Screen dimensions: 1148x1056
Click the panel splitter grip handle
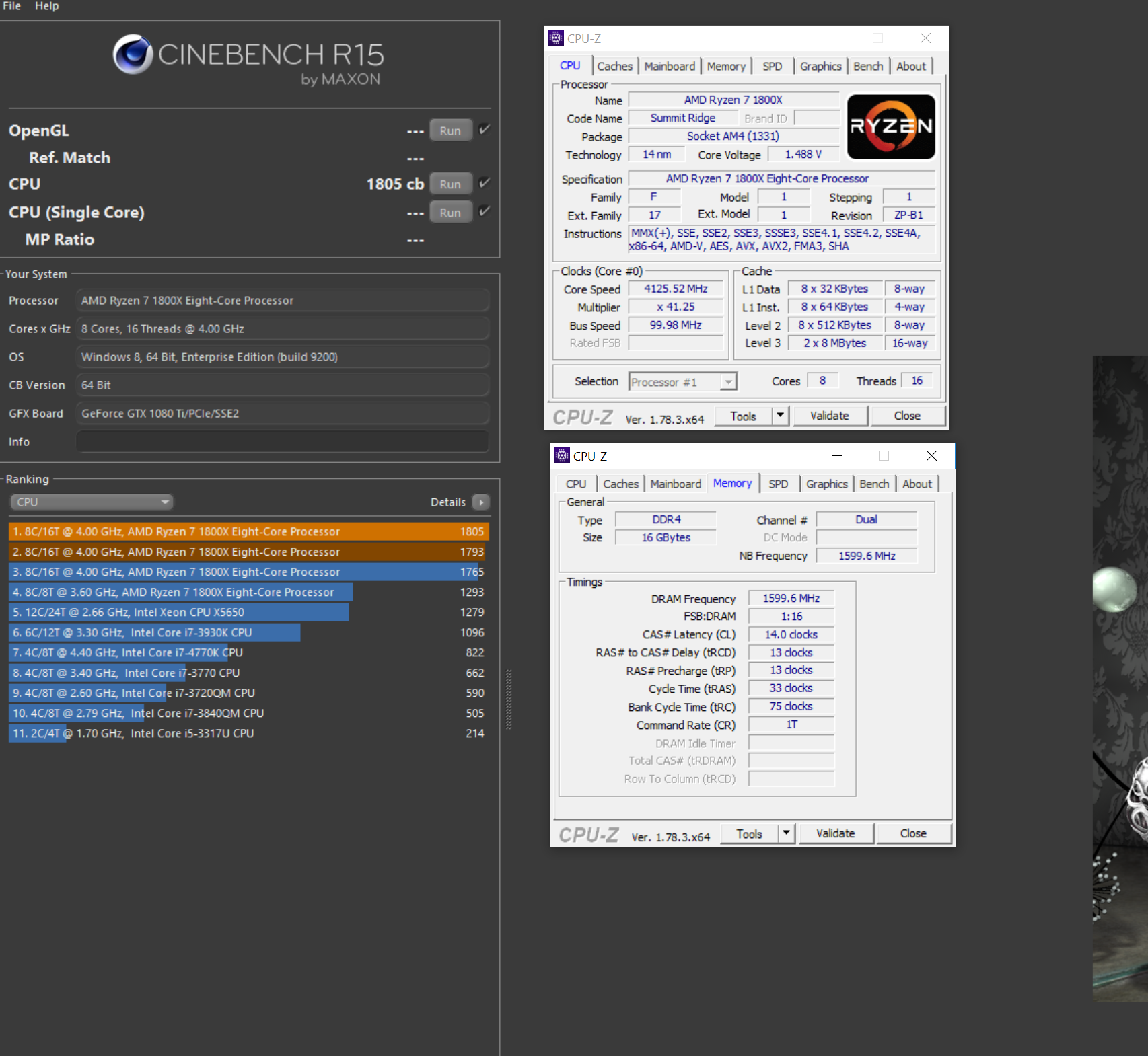[x=509, y=700]
